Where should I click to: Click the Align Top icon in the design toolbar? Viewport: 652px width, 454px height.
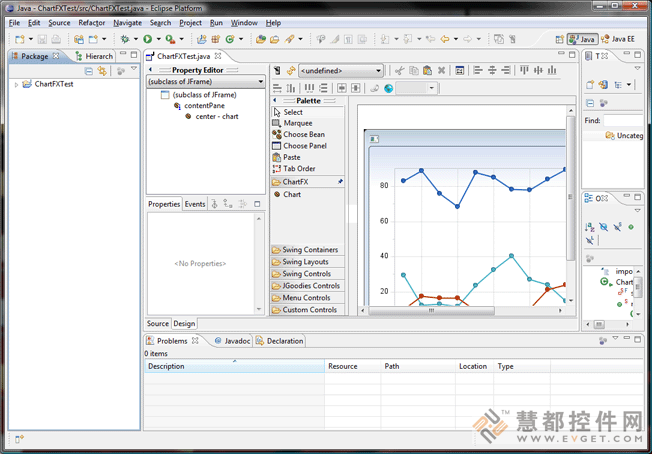[524, 70]
